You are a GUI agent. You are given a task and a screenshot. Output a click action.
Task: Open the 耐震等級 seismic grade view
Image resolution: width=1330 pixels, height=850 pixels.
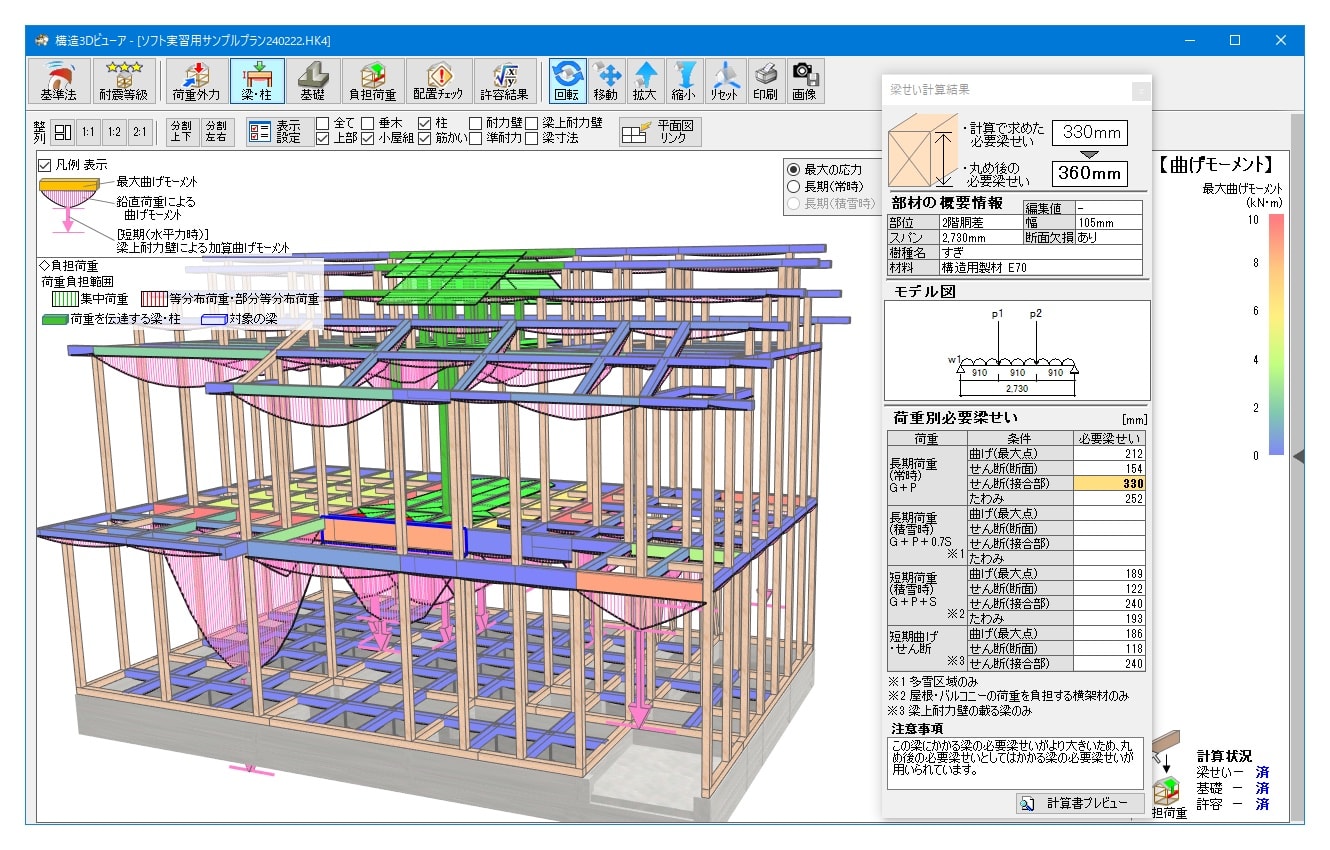pos(123,81)
